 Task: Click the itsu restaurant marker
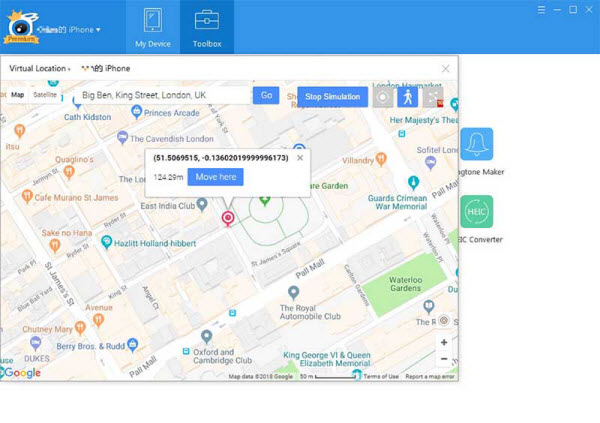[x=20, y=131]
